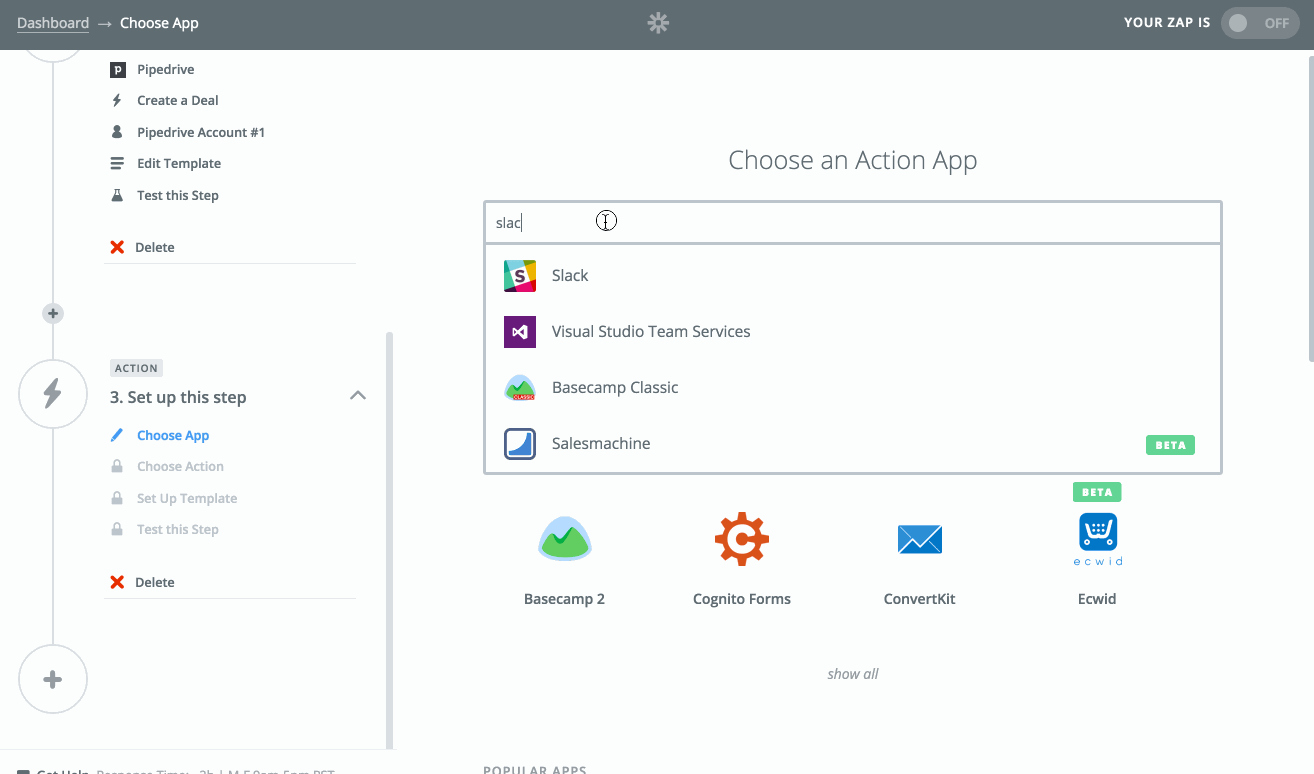1314x774 pixels.
Task: Click the flask icon beside Test this Step
Action: pos(117,195)
